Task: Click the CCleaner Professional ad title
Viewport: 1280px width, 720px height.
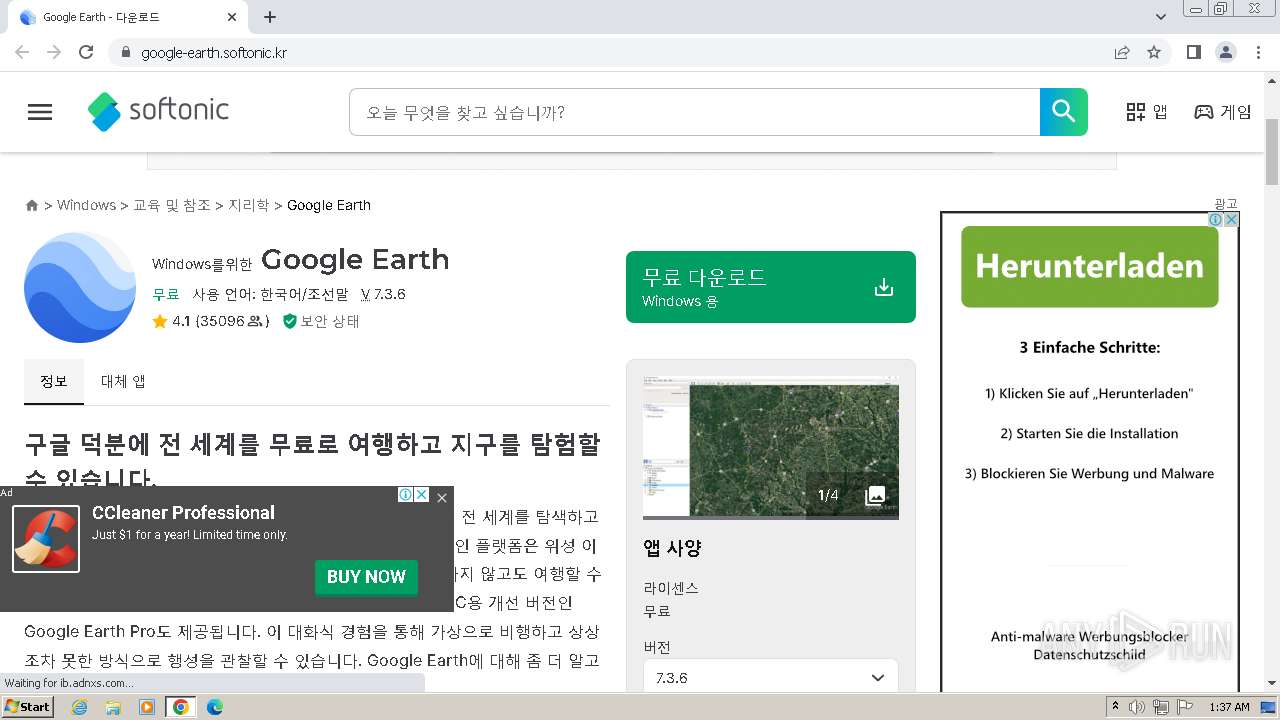Action: 183,512
